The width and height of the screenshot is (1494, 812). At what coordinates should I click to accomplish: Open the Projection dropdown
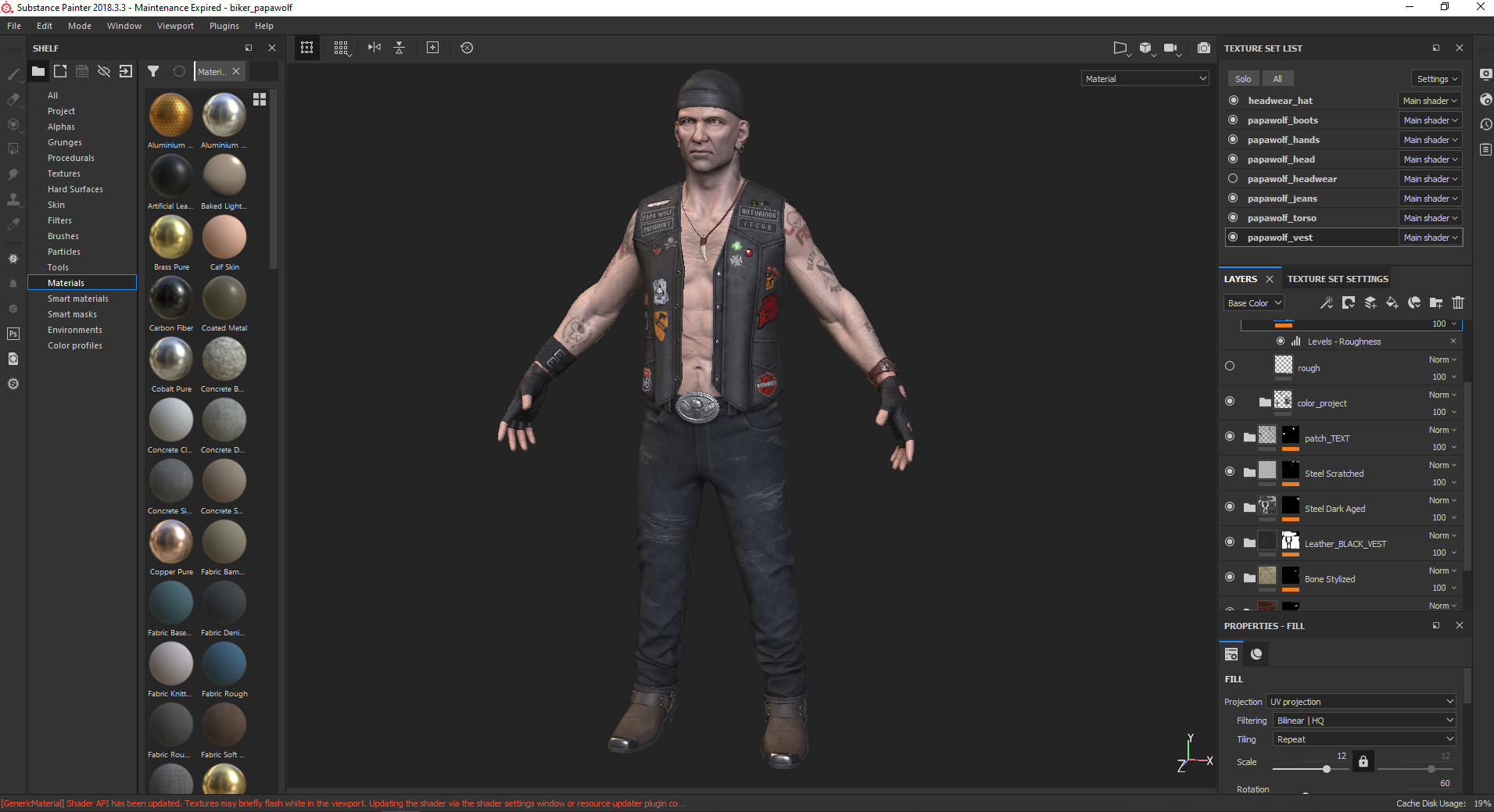1361,702
